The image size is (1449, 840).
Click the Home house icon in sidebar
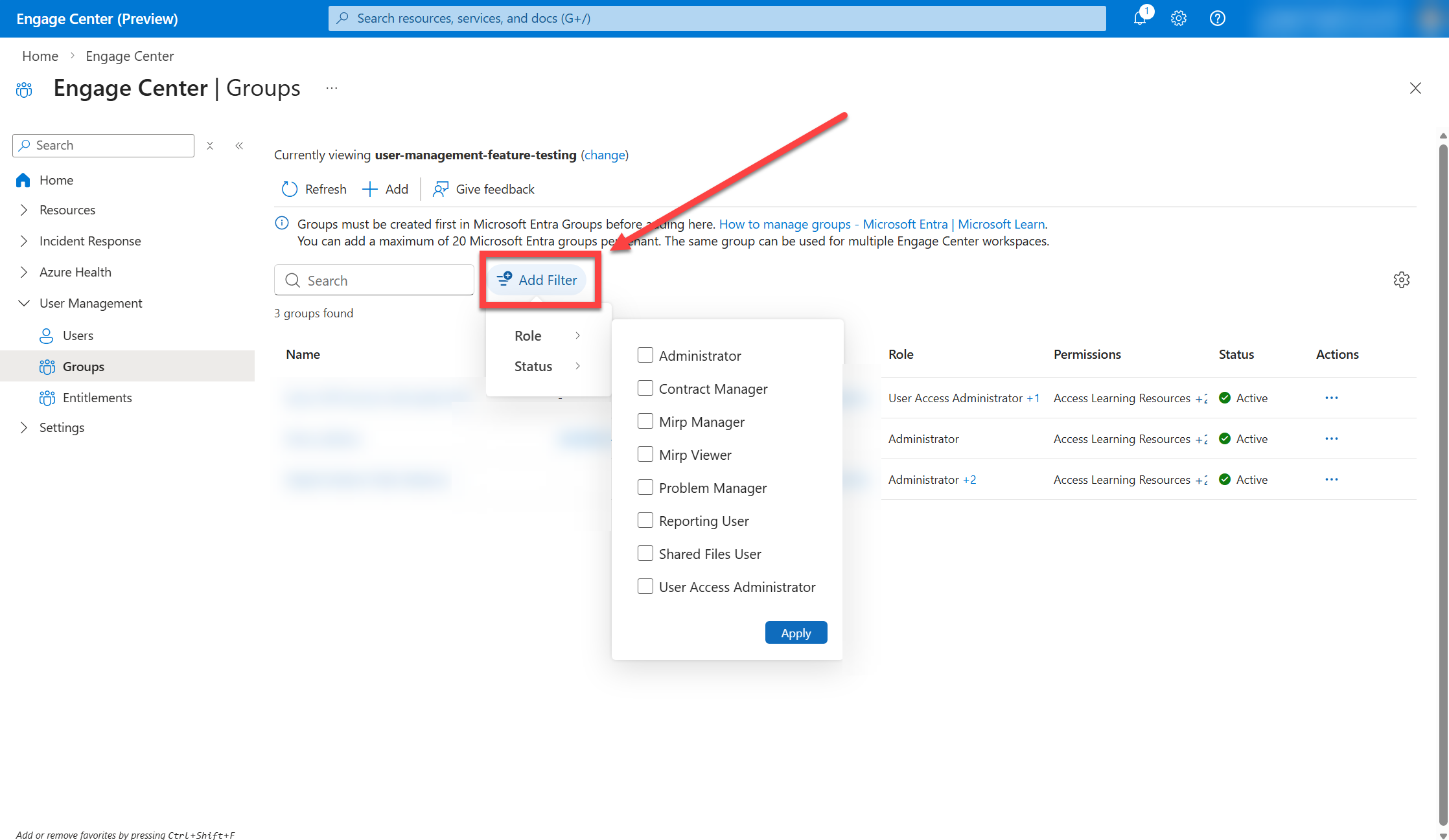[x=23, y=180]
